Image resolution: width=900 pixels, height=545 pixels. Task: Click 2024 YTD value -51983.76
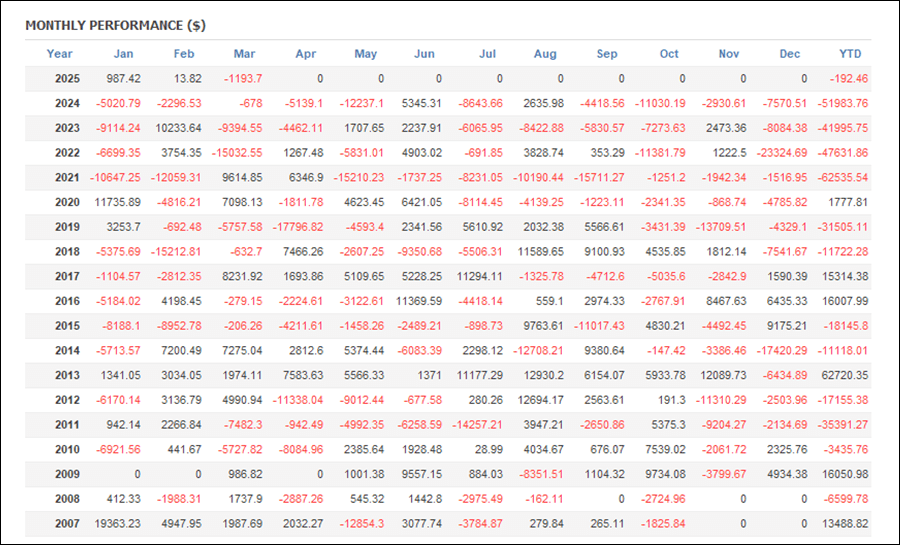pyautogui.click(x=843, y=103)
